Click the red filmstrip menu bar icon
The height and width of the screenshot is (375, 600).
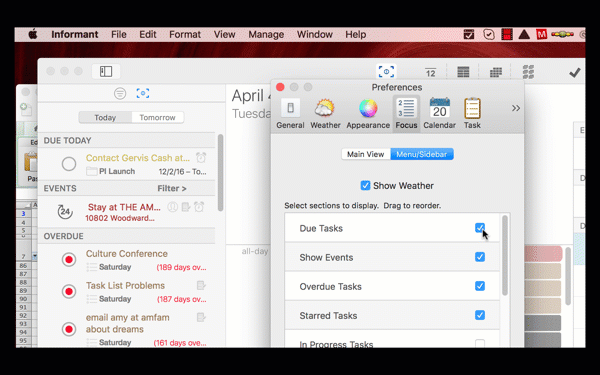point(507,34)
